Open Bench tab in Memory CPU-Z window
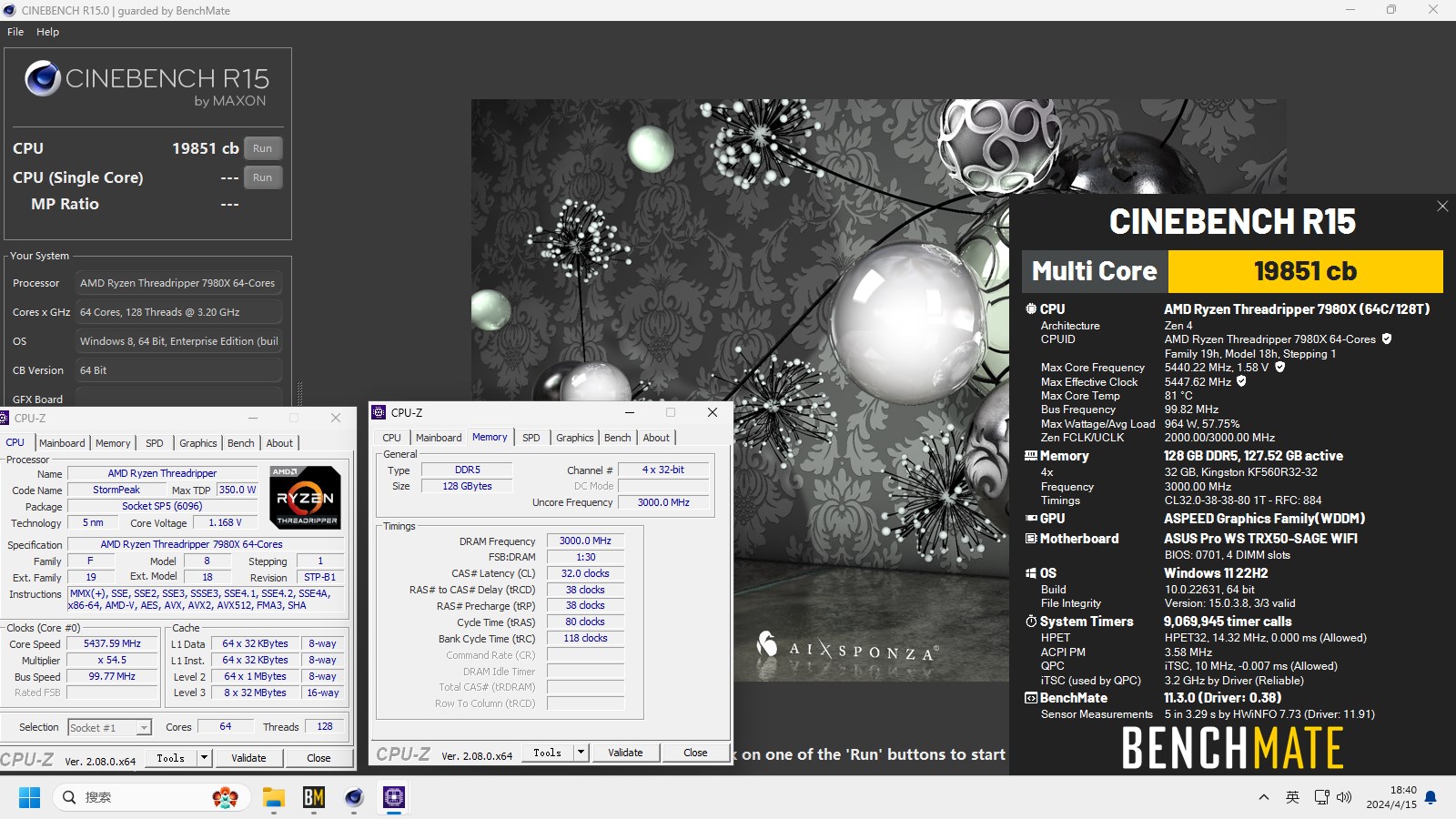Image resolution: width=1456 pixels, height=819 pixels. pyautogui.click(x=618, y=438)
